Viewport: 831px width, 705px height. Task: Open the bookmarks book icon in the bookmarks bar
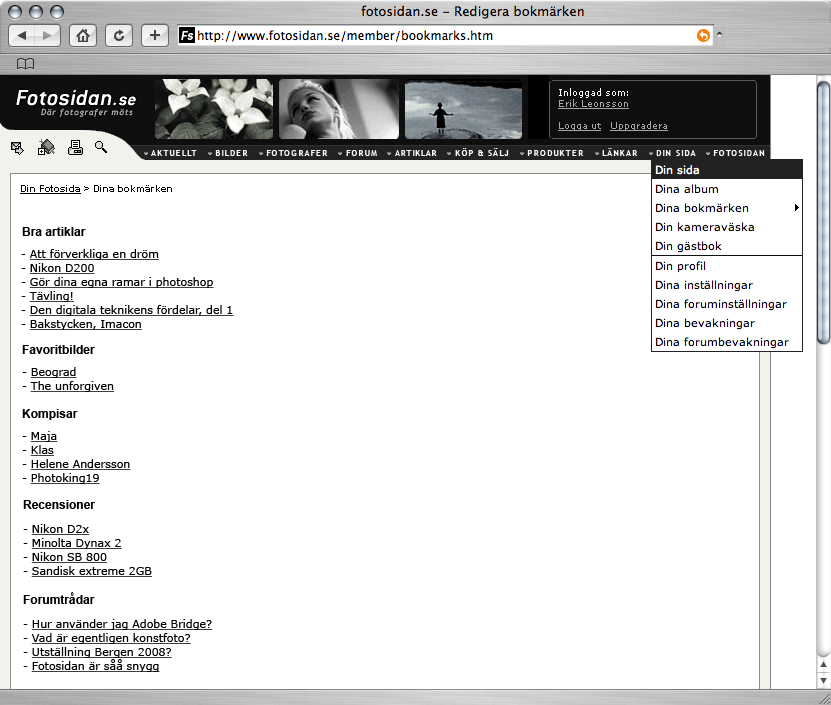point(25,64)
